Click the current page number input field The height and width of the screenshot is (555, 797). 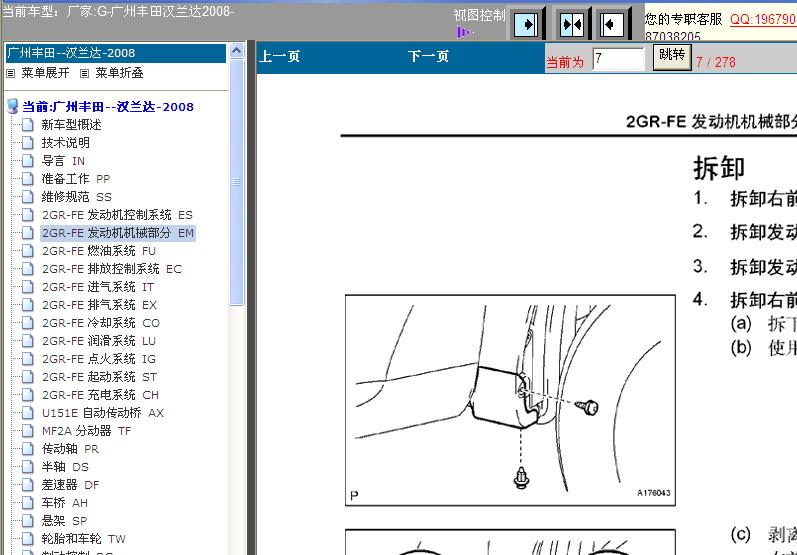[x=619, y=58]
